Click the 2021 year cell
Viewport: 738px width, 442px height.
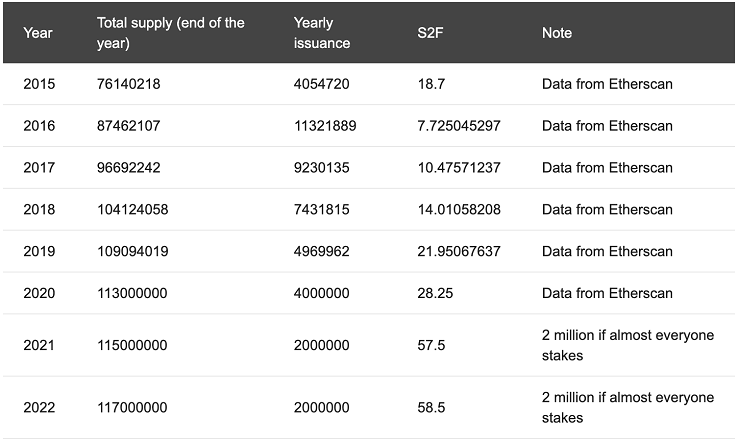[x=39, y=346]
